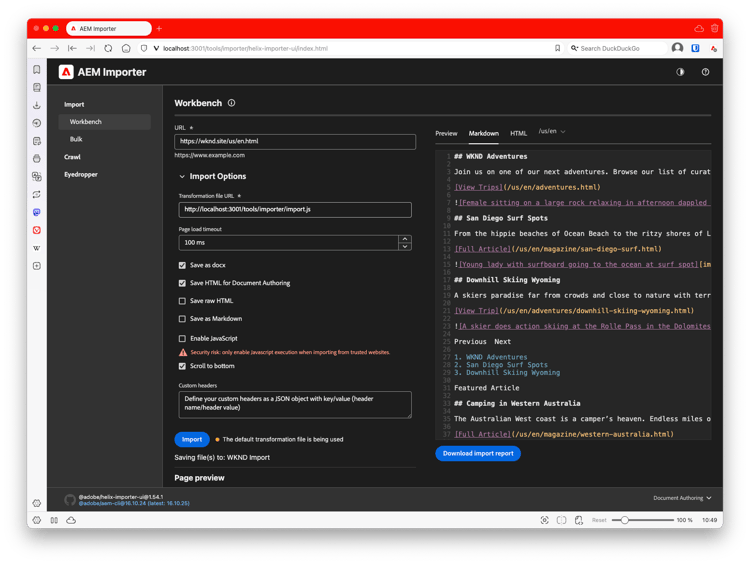Image resolution: width=750 pixels, height=564 pixels.
Task: Click the fast forward navigation button
Action: point(90,48)
